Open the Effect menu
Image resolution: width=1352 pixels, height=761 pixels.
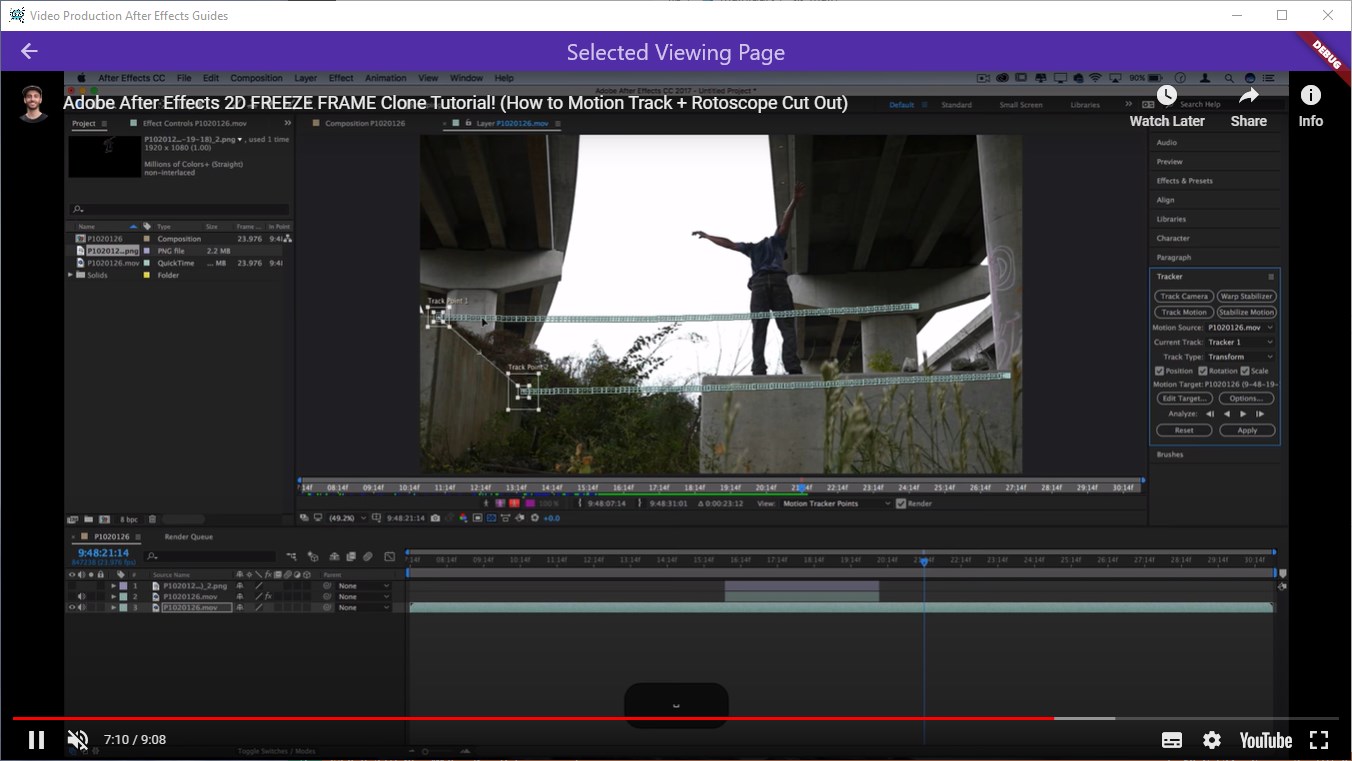341,78
